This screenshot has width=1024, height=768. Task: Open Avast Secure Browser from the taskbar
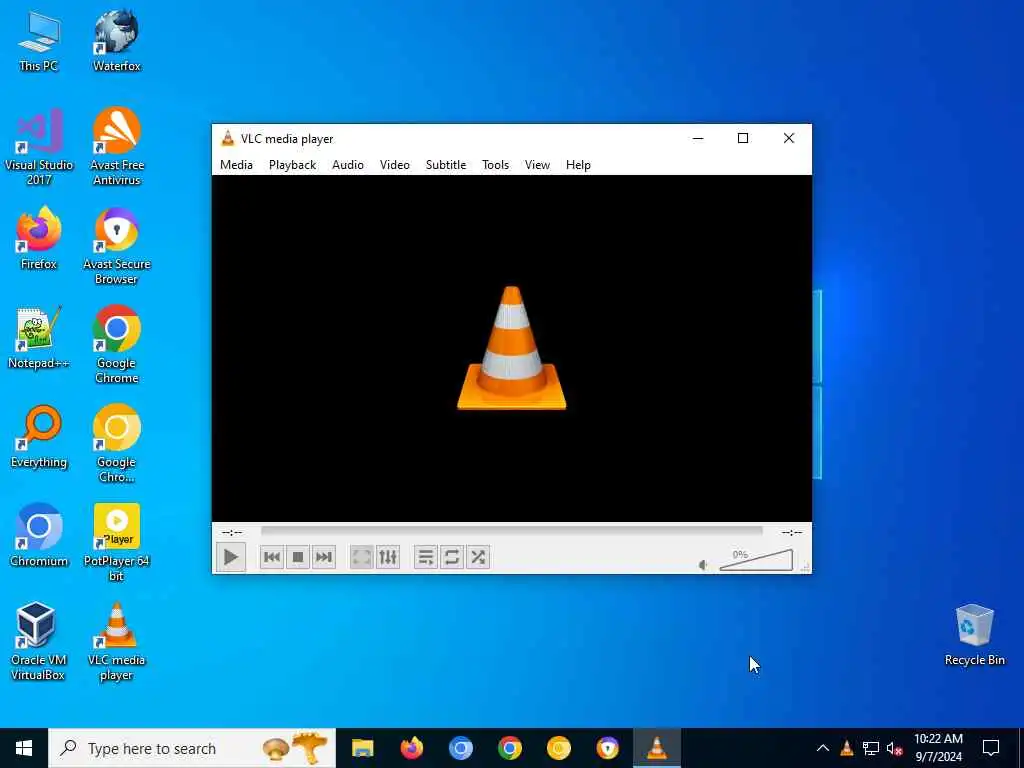coord(607,748)
